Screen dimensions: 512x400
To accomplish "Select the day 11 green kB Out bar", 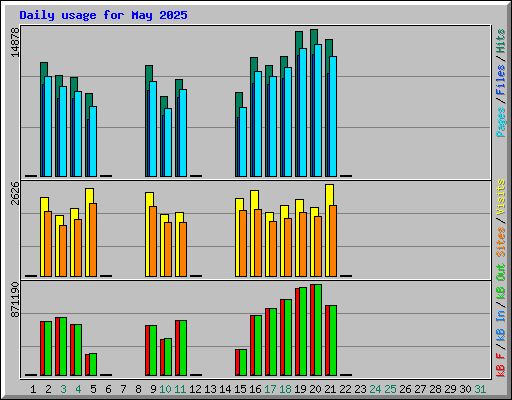I will pyautogui.click(x=183, y=348).
